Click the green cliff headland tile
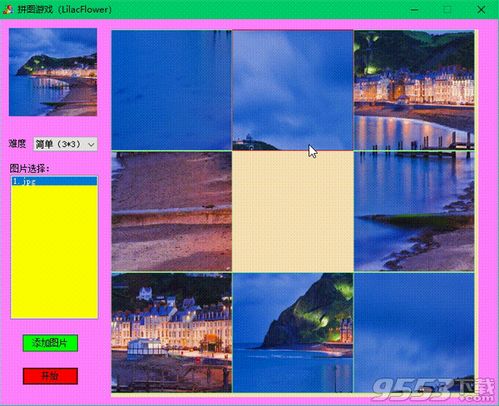This screenshot has height=406, width=499. [293, 333]
